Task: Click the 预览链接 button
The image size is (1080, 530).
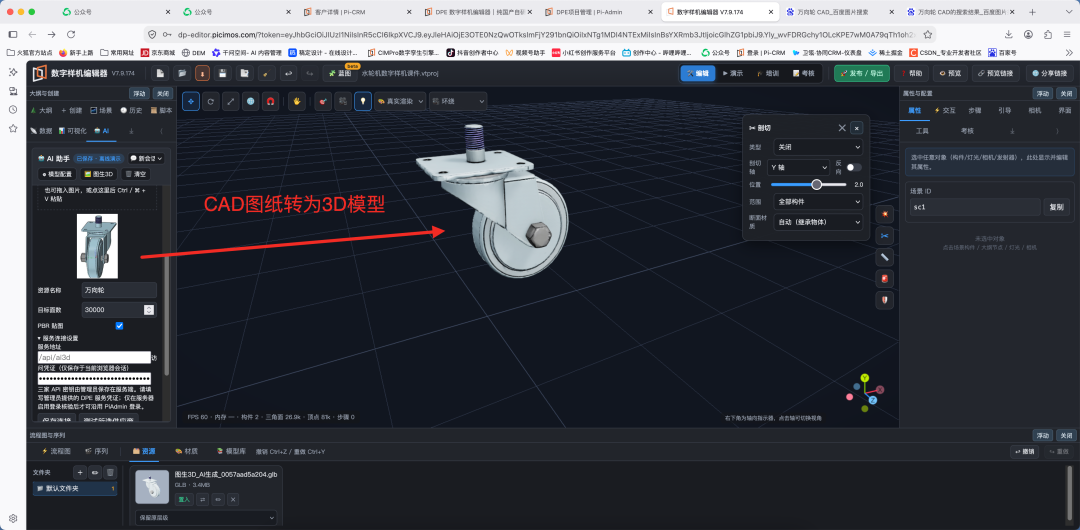Action: coord(996,73)
